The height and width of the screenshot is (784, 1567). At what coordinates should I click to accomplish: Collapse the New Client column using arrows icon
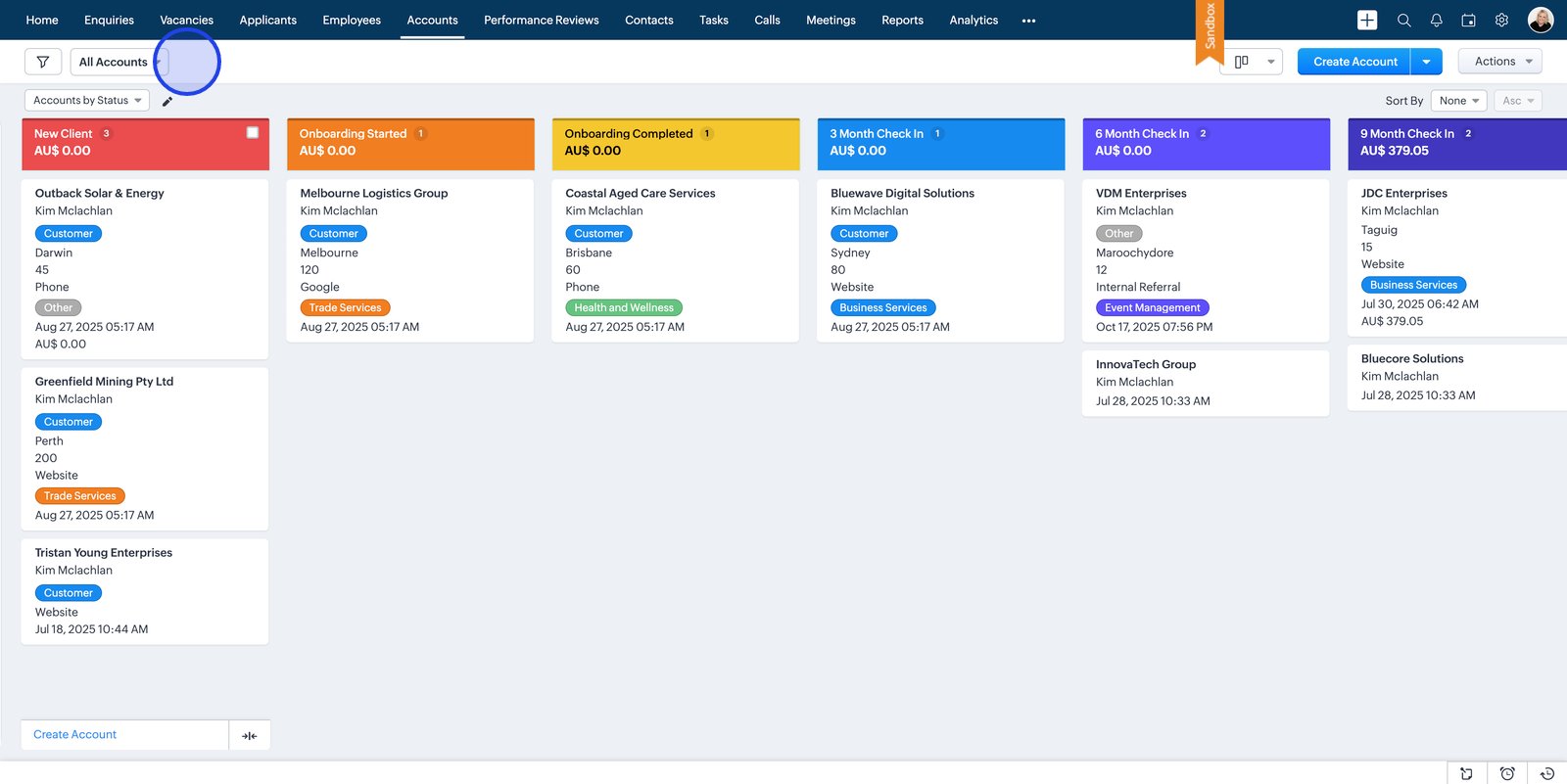coord(250,735)
